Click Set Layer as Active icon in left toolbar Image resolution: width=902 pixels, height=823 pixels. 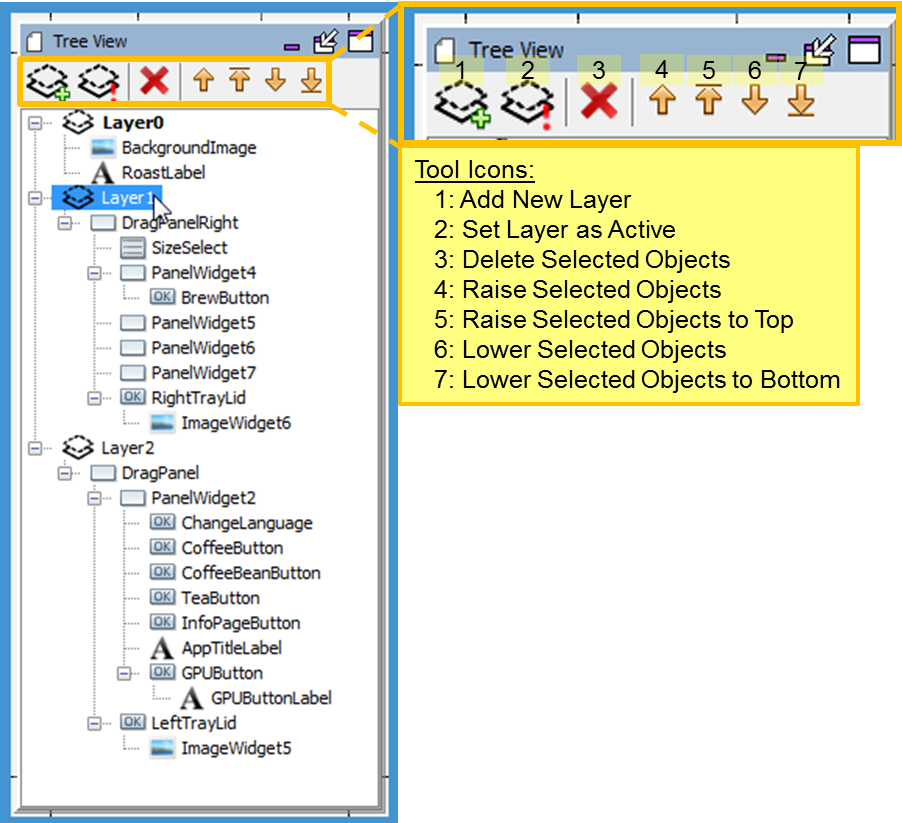99,82
